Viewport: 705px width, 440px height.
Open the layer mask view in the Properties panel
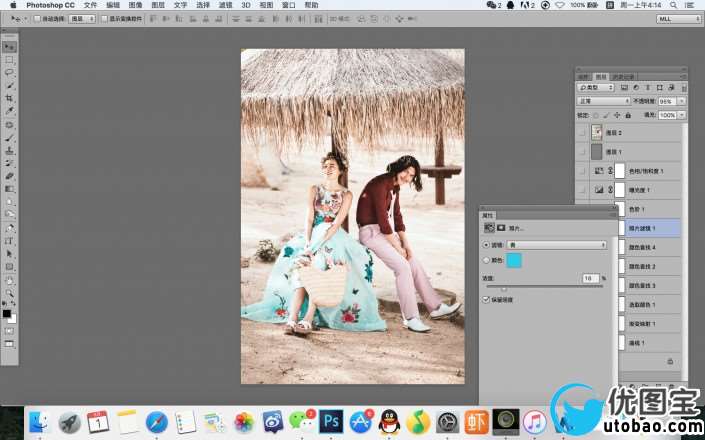click(501, 228)
